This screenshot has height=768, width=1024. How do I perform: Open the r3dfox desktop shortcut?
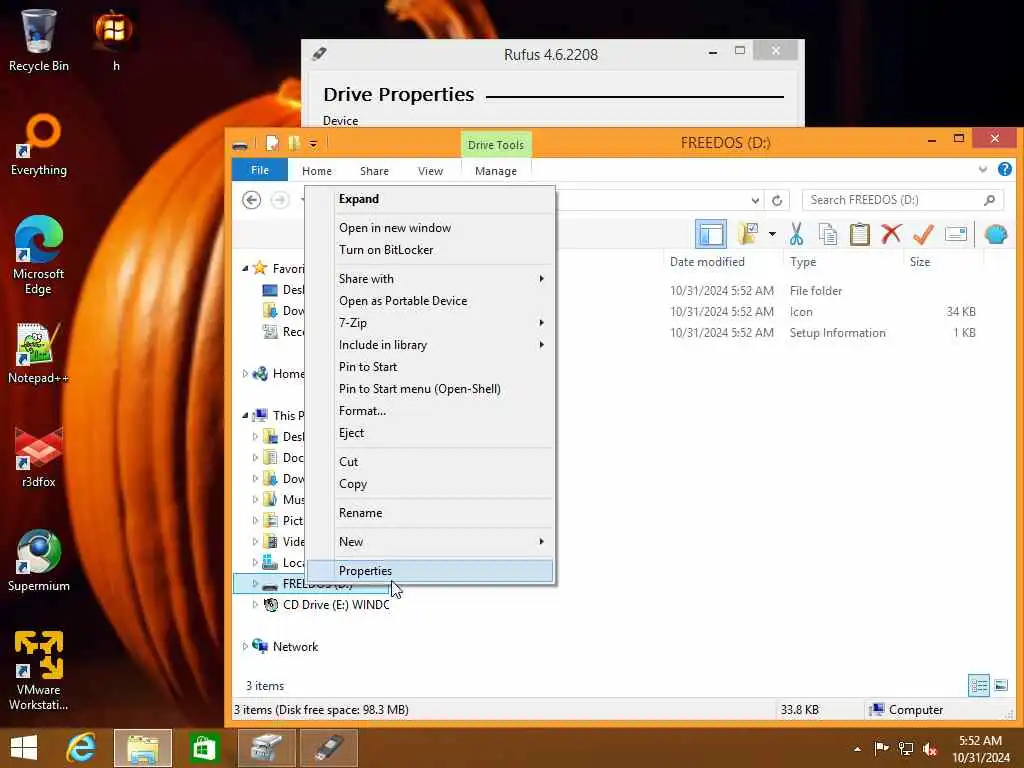tap(39, 457)
